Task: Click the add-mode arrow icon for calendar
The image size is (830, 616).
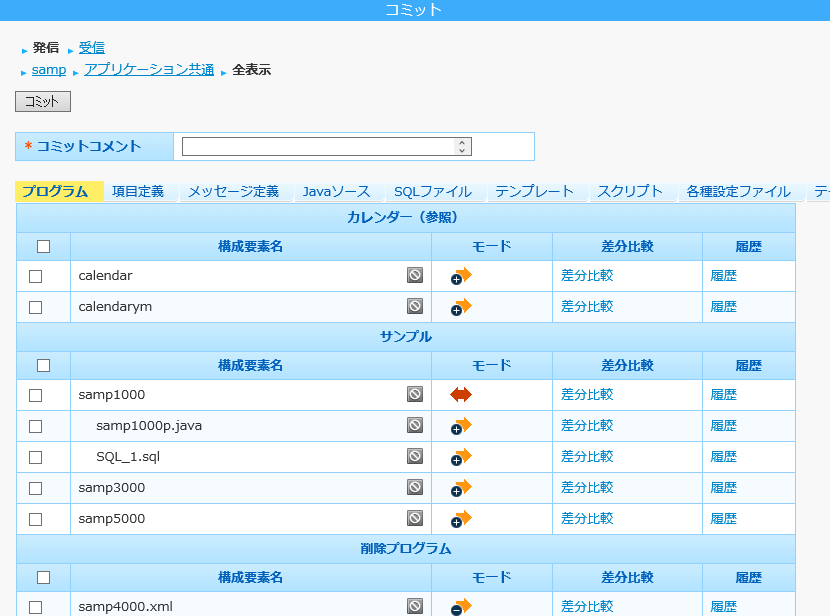Action: [x=461, y=276]
